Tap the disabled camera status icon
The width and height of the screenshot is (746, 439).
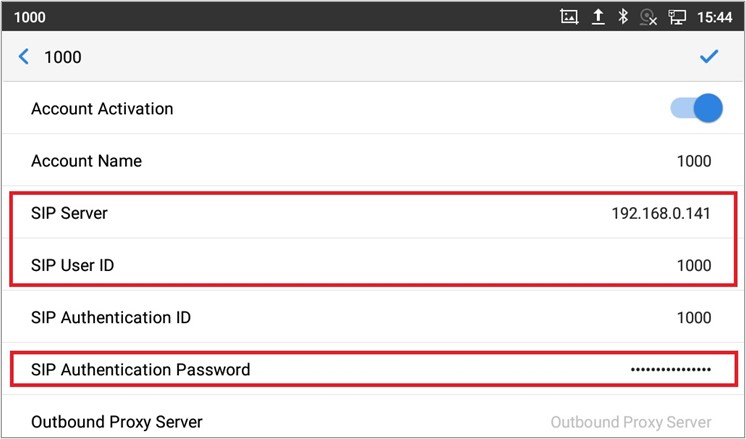click(648, 17)
